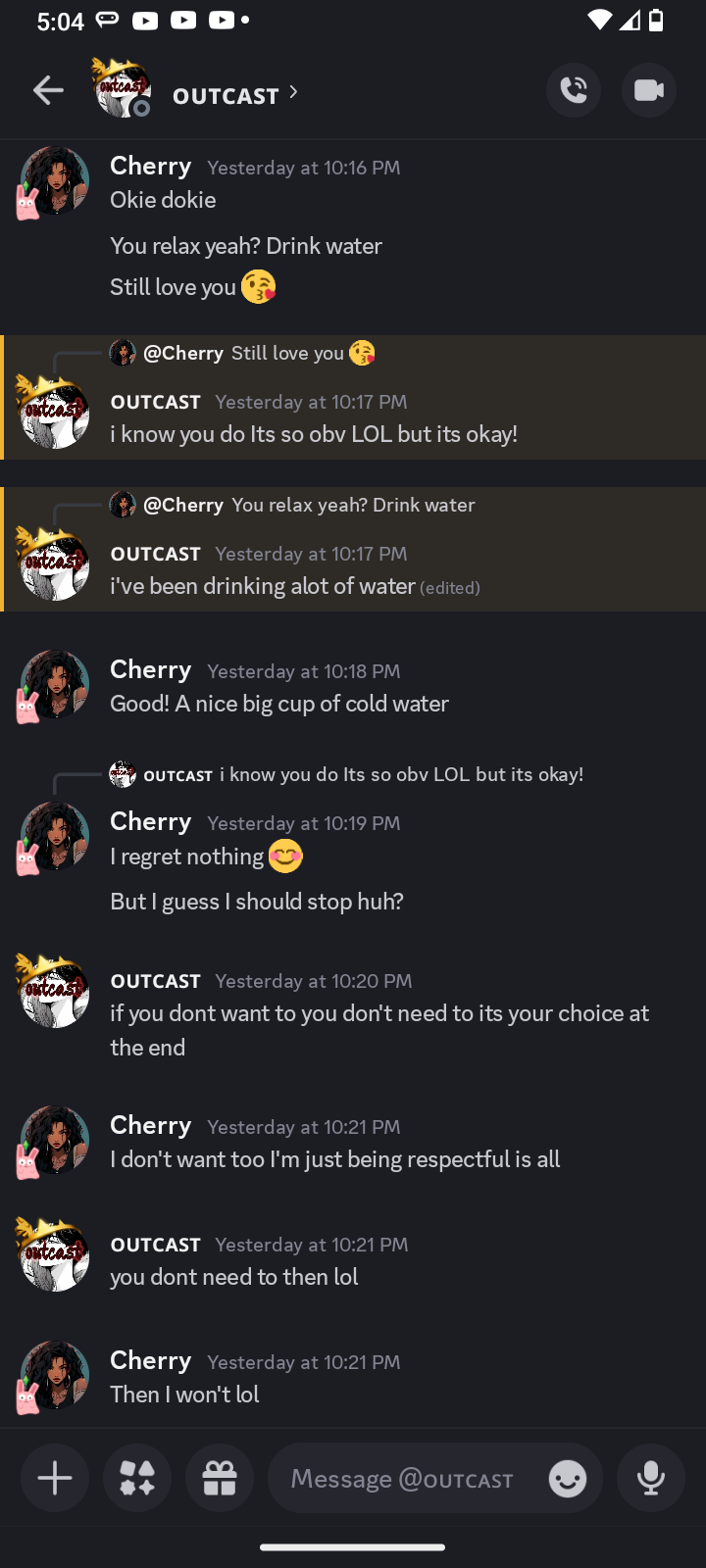Tap the message "But I guess I should stop huh?"
The image size is (706, 1568).
pos(257,902)
